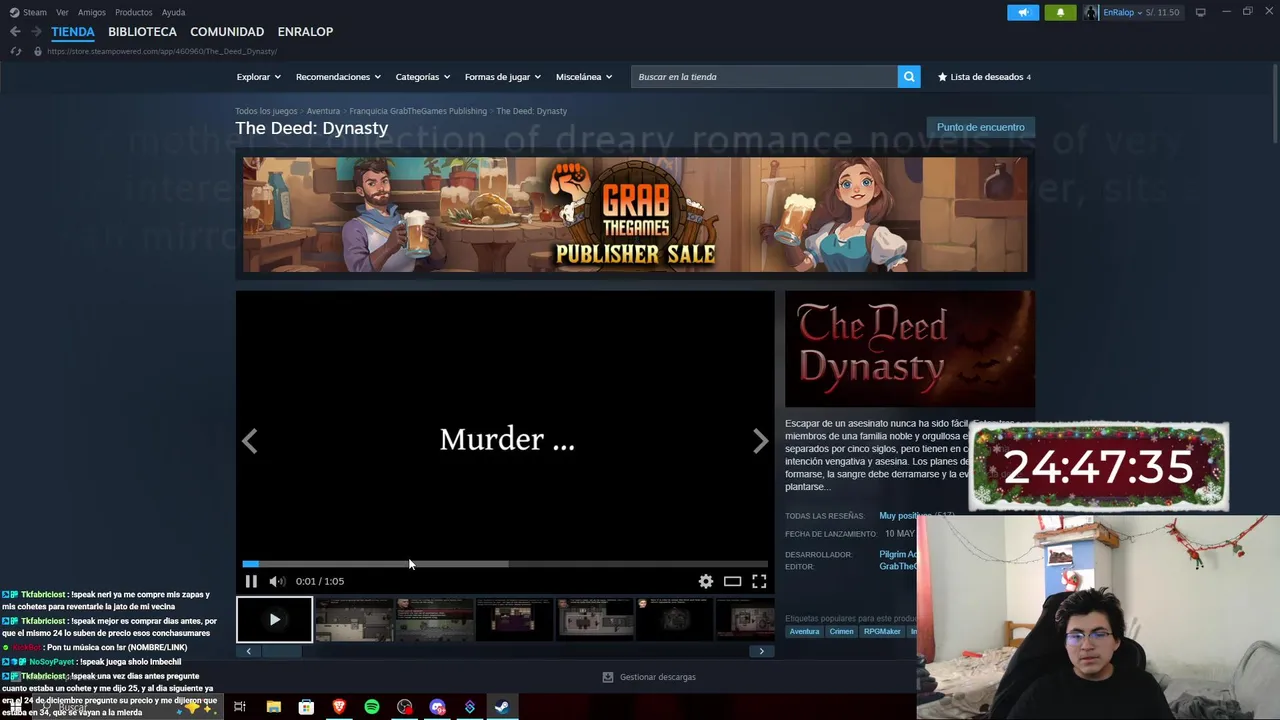Expand the Categorías dropdown menu

tap(422, 76)
